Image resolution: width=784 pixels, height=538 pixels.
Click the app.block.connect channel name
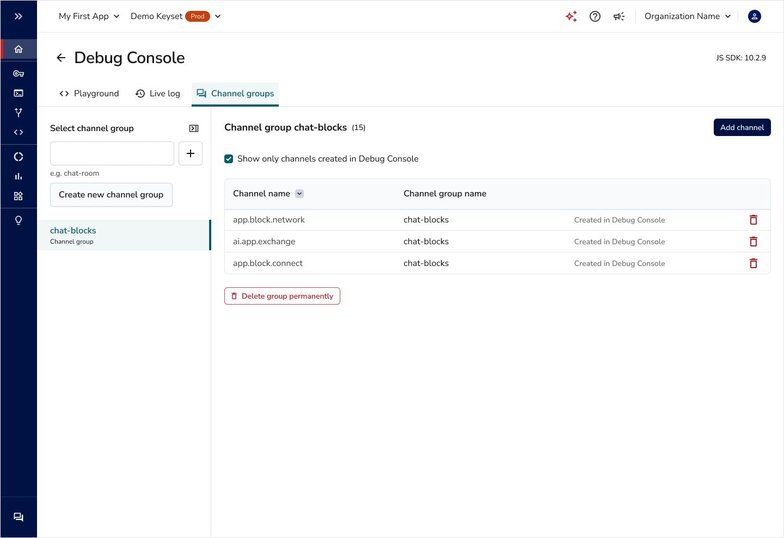(268, 264)
